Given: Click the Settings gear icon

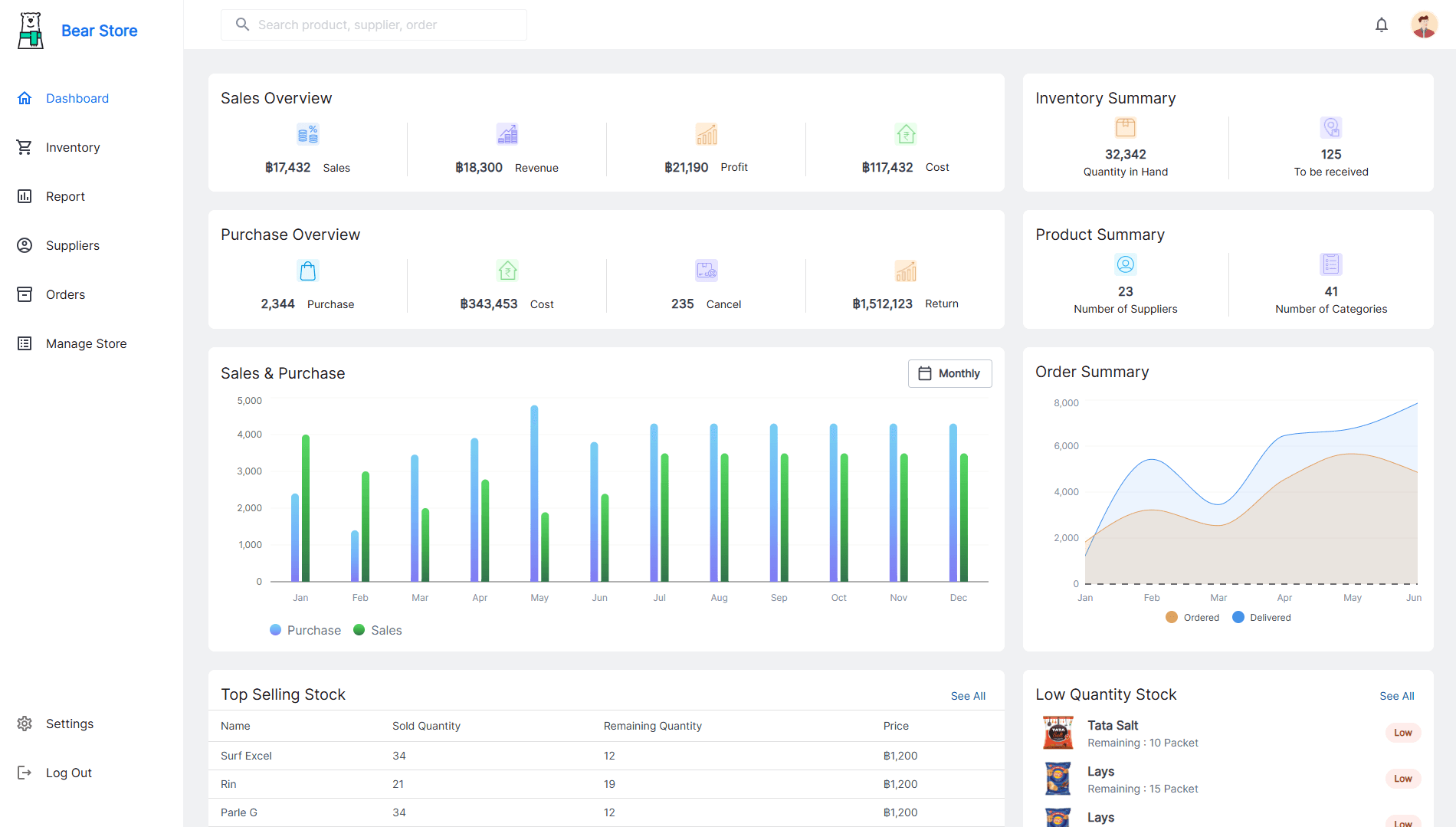Looking at the screenshot, I should point(25,724).
